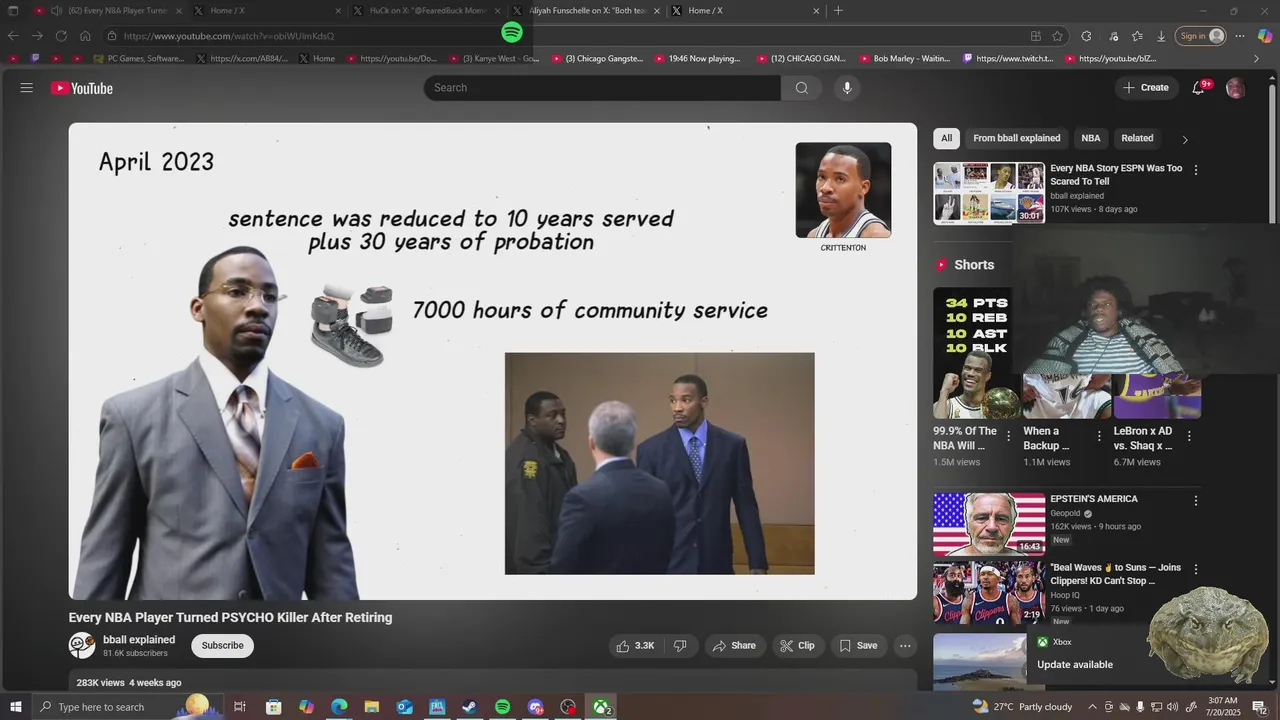Open the Beal Waves to Suns video title
The width and height of the screenshot is (1280, 720).
(x=1115, y=574)
